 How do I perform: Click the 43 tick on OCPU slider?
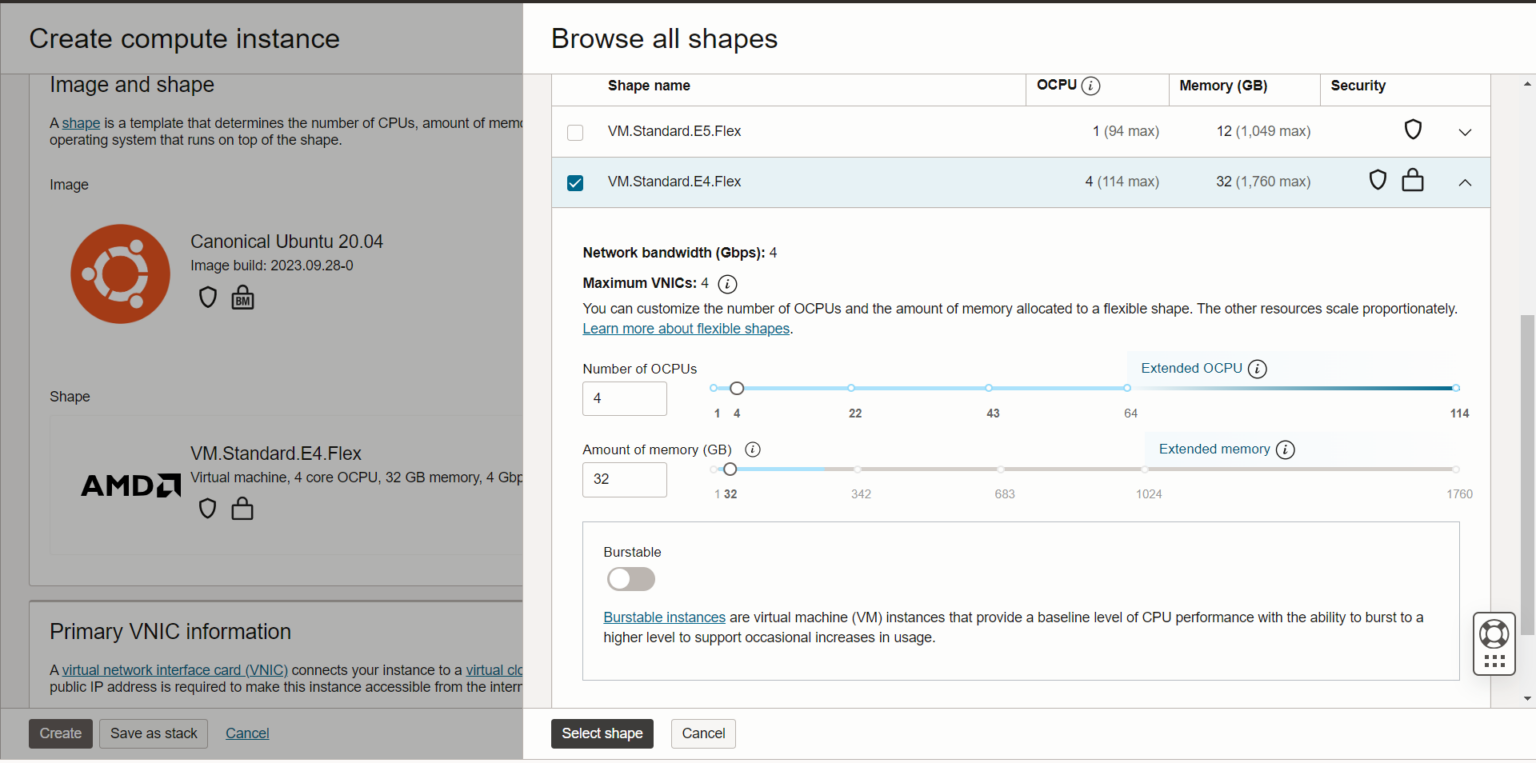click(x=989, y=388)
